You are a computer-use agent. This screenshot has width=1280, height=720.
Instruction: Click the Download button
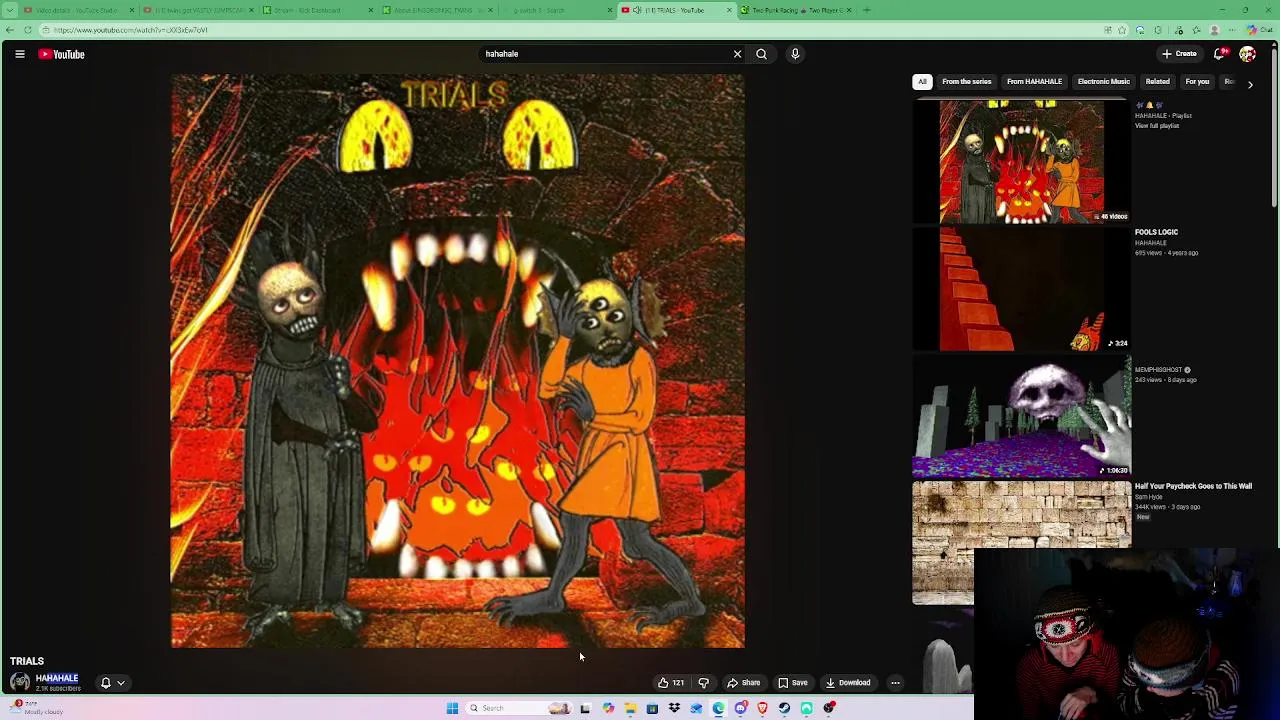(848, 683)
